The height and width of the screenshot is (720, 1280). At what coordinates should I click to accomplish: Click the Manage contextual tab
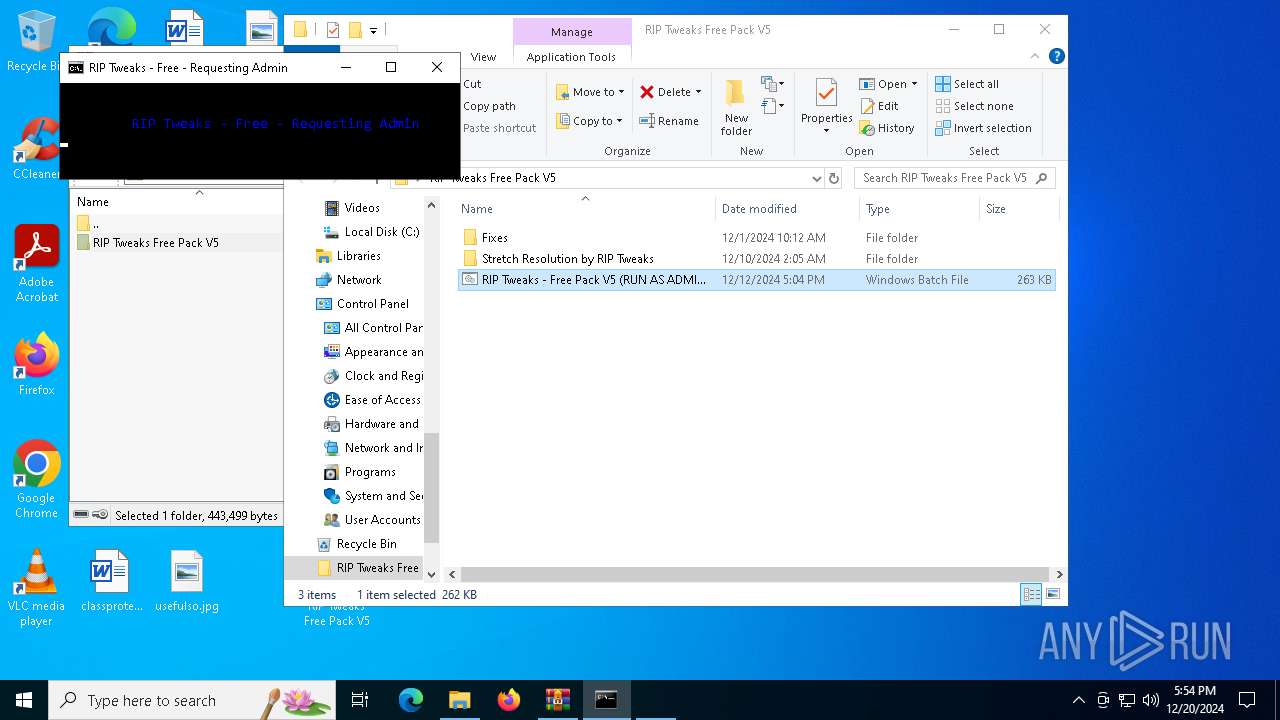[x=571, y=32]
